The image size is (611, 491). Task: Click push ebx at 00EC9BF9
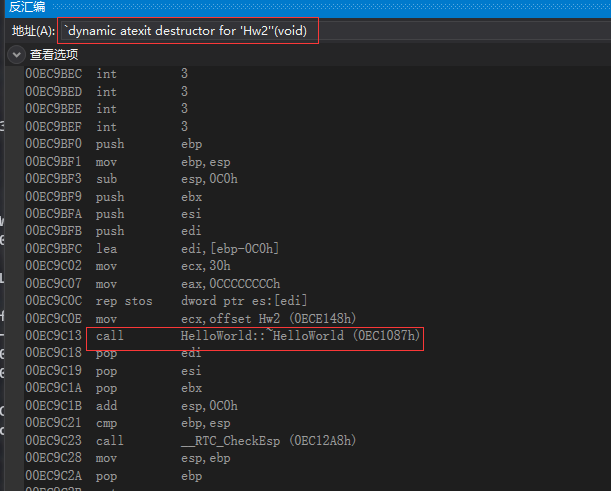[114, 197]
